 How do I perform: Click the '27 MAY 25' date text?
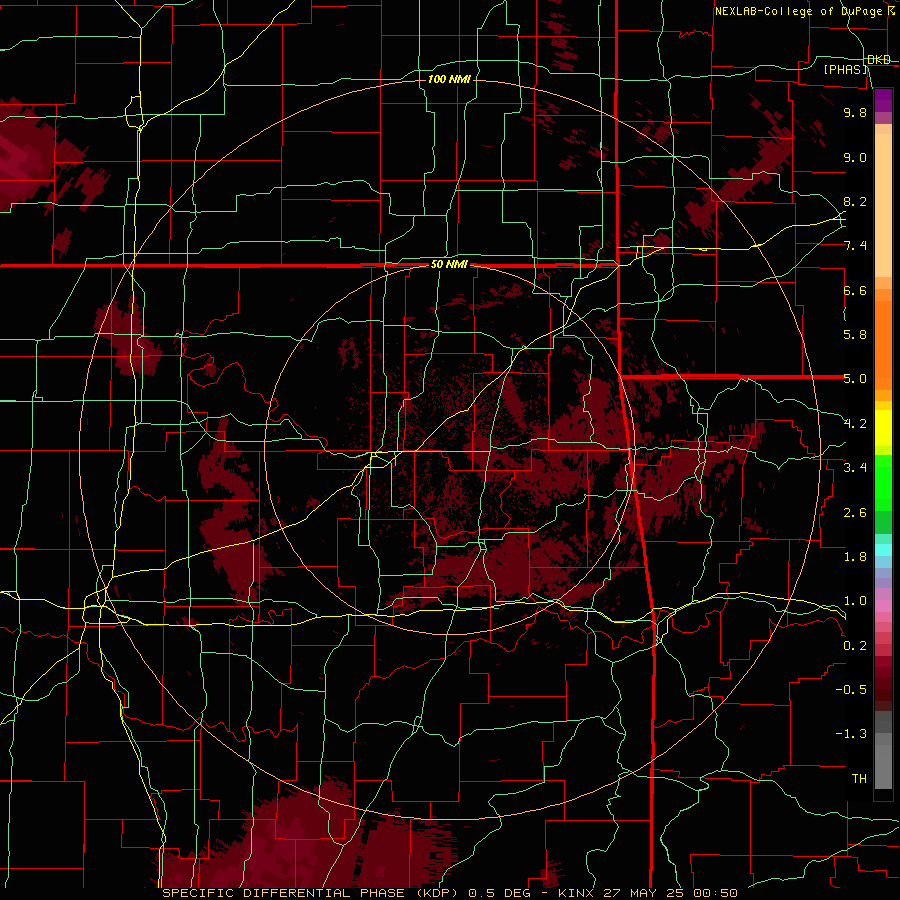coord(643,893)
